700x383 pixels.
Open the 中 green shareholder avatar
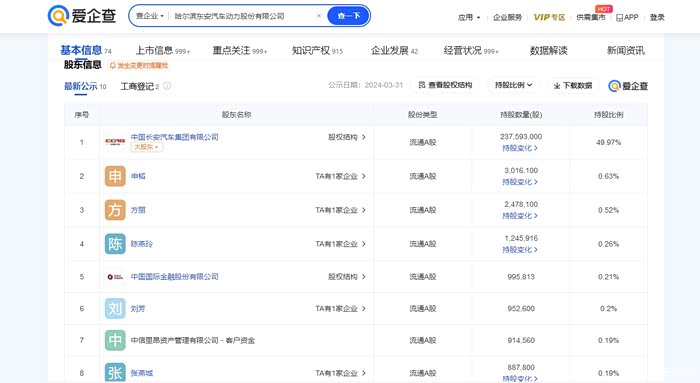115,340
